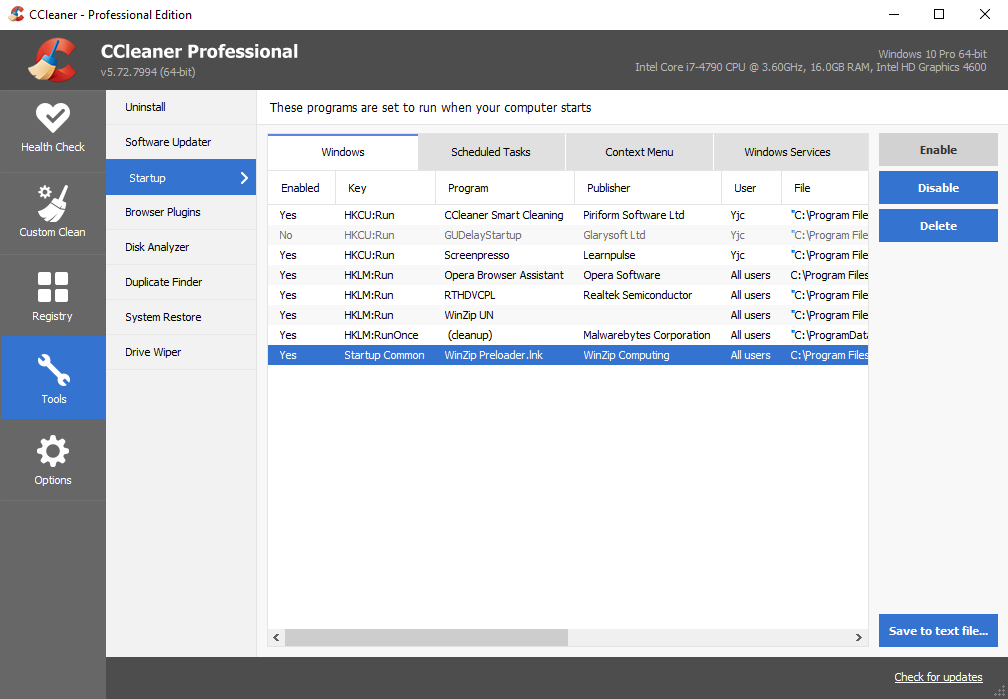Open the Custom Clean section
This screenshot has height=699, width=1008.
(x=53, y=213)
